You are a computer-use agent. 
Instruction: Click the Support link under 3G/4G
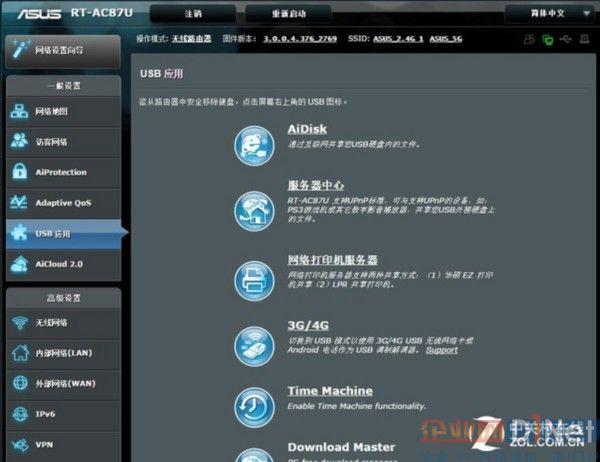(x=442, y=350)
